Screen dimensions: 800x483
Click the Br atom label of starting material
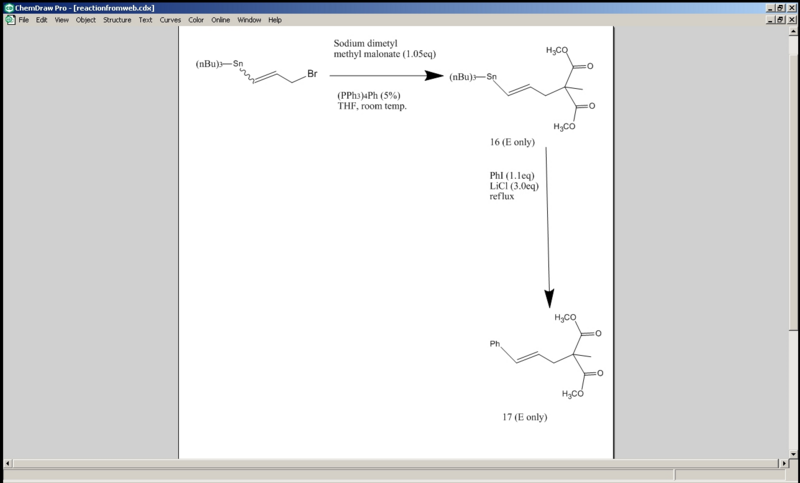coord(312,74)
